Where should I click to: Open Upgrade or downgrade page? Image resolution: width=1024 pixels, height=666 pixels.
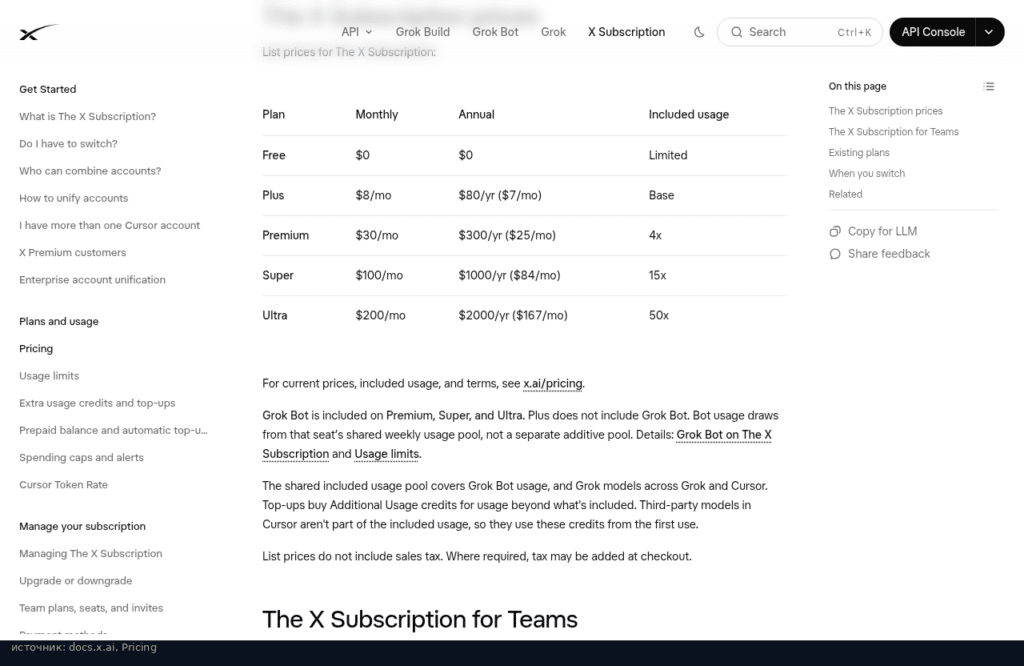point(75,581)
